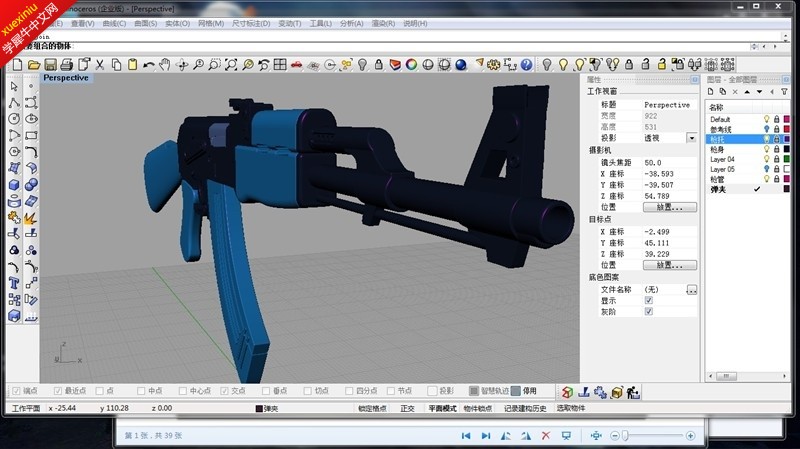
Task: Uncheck the 灰阶 checkbox in properties
Action: (x=648, y=312)
